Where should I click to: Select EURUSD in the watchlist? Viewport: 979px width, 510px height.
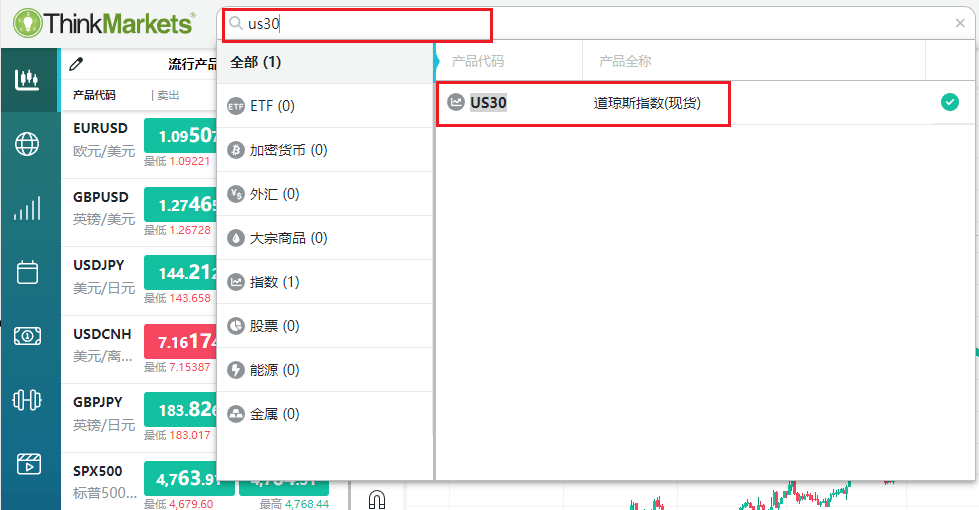click(x=101, y=128)
